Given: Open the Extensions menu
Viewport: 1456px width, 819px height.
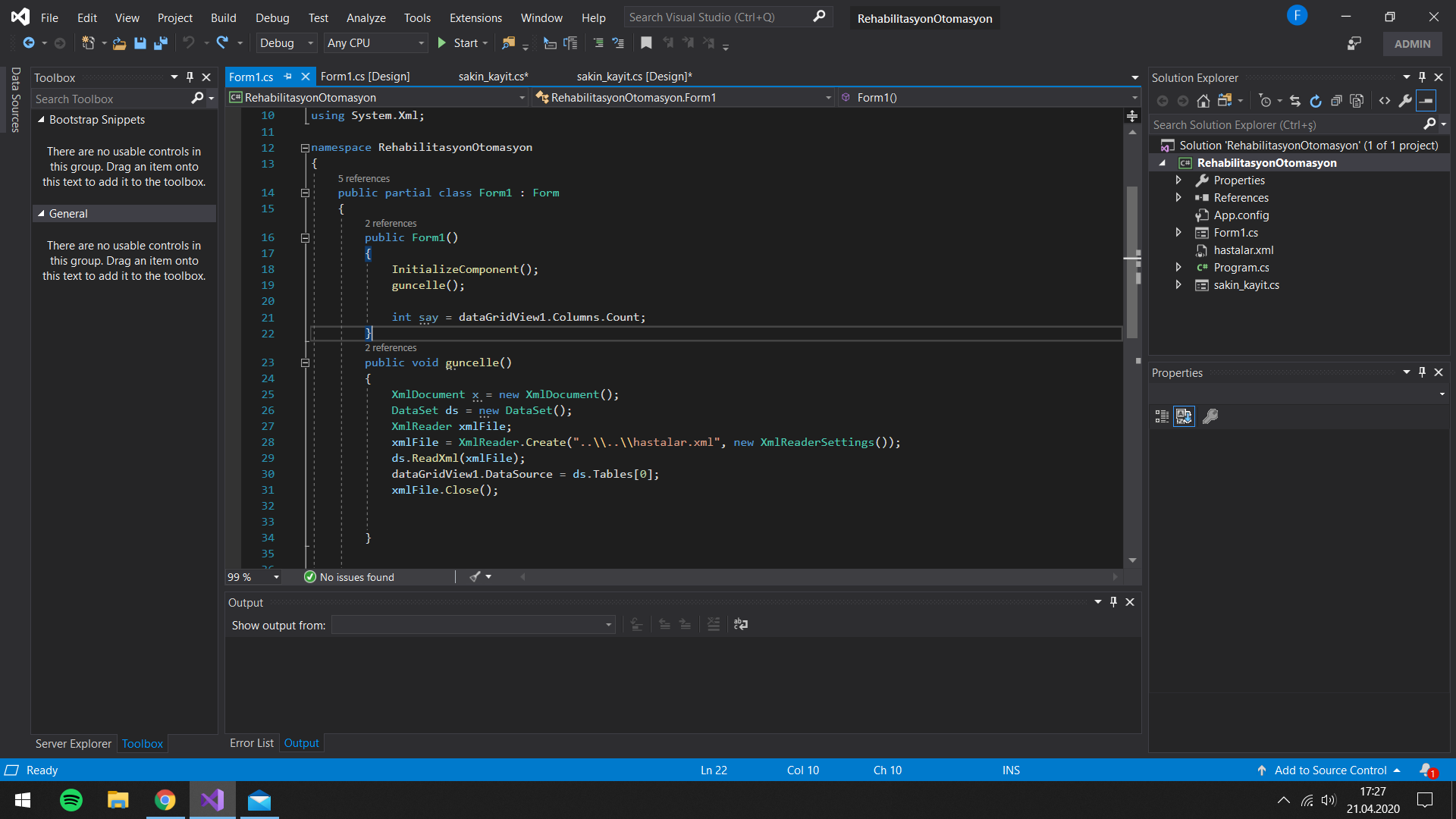Looking at the screenshot, I should pyautogui.click(x=475, y=17).
